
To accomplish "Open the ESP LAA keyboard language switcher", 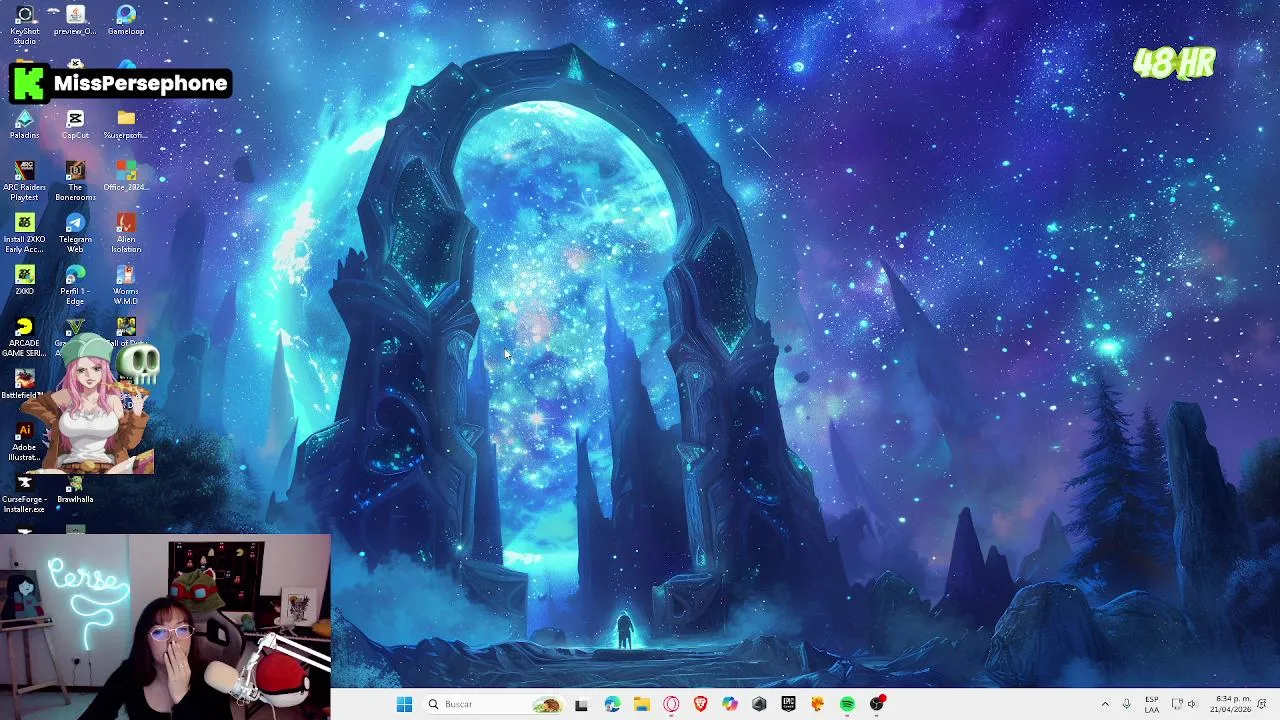I will [x=1152, y=704].
